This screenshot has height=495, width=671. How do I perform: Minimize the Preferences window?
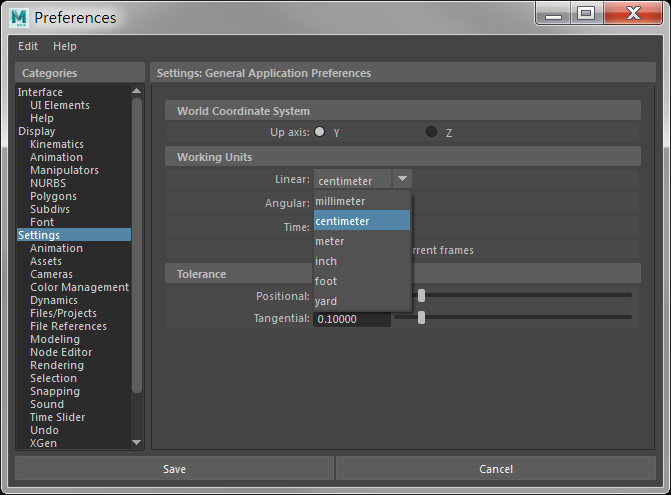553,13
